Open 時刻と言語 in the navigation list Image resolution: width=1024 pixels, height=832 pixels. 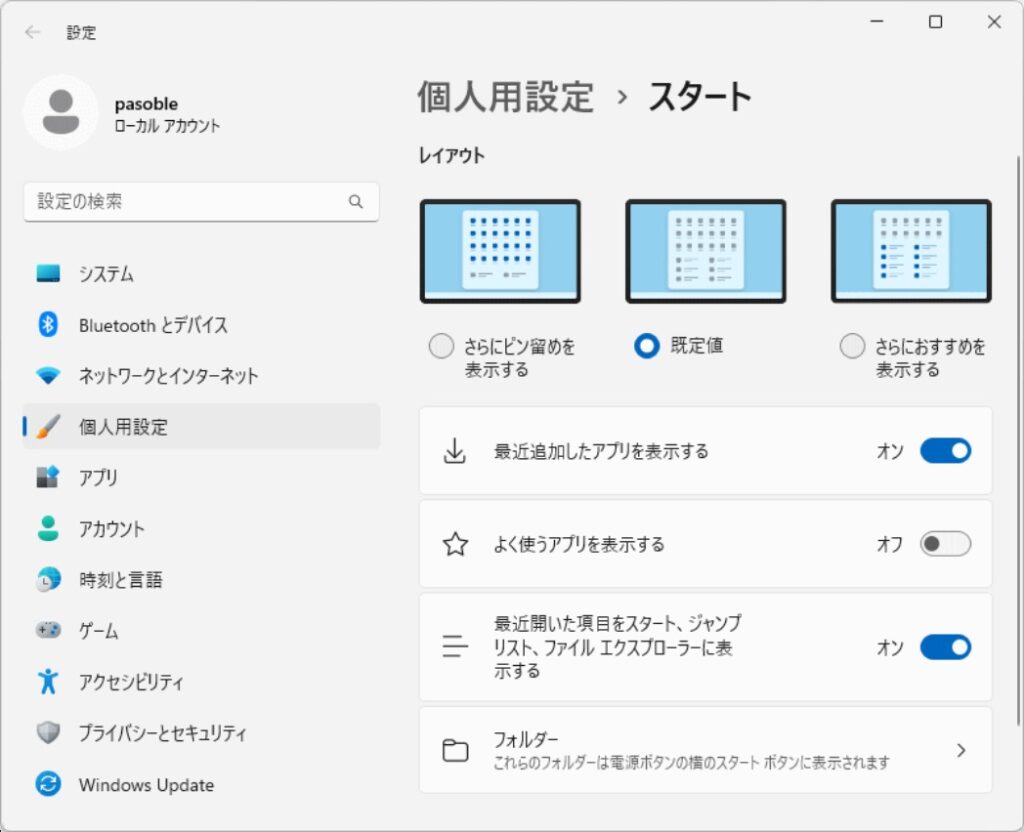(42, 580)
